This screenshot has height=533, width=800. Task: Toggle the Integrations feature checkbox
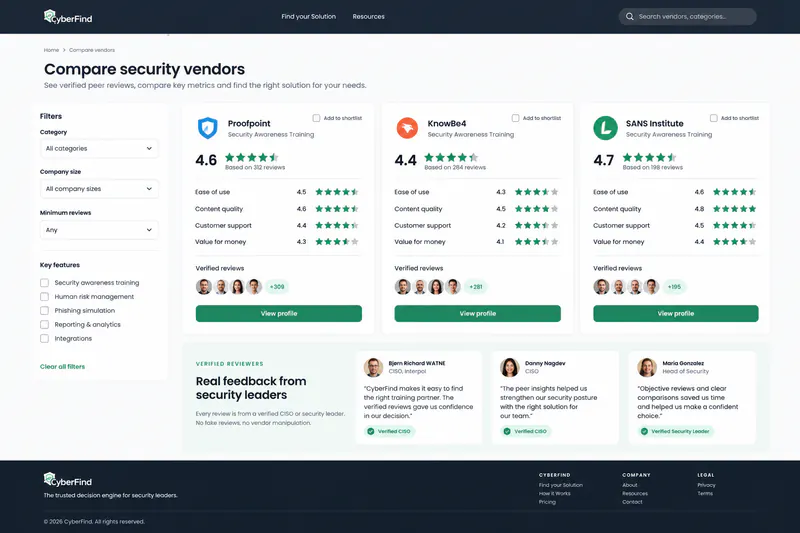click(x=44, y=339)
